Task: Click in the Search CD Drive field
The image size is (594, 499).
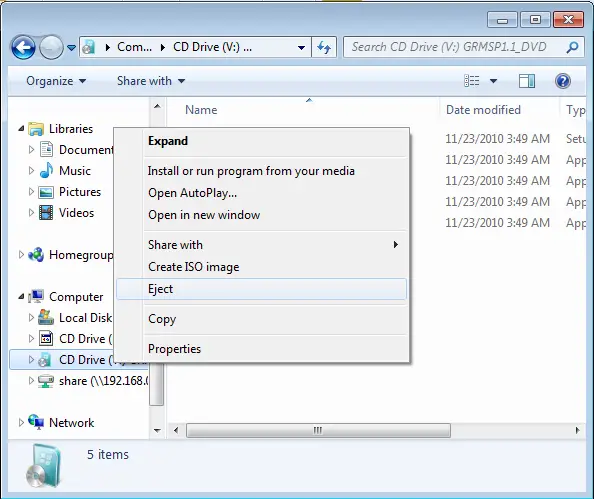Action: coord(455,47)
